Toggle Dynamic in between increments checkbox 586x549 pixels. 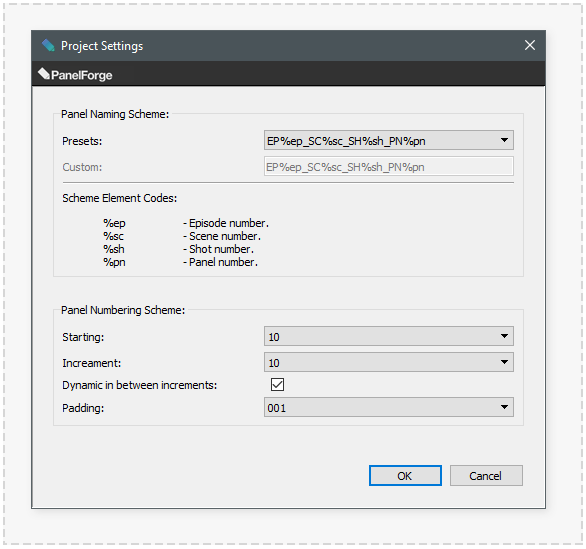(x=277, y=385)
